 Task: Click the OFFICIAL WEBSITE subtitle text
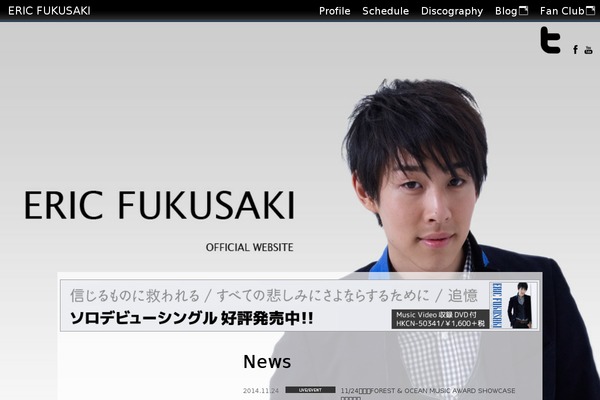(x=249, y=247)
